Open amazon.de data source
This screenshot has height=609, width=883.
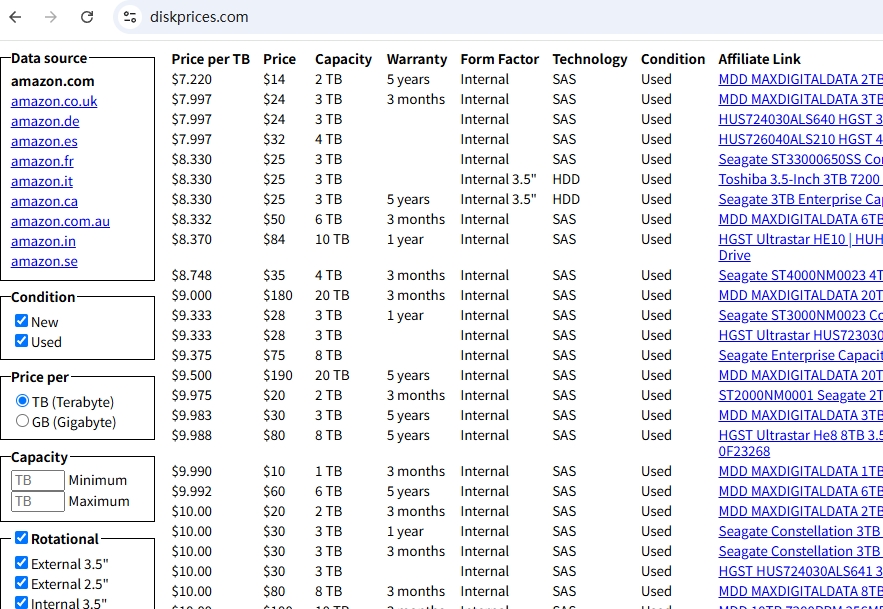(x=45, y=121)
